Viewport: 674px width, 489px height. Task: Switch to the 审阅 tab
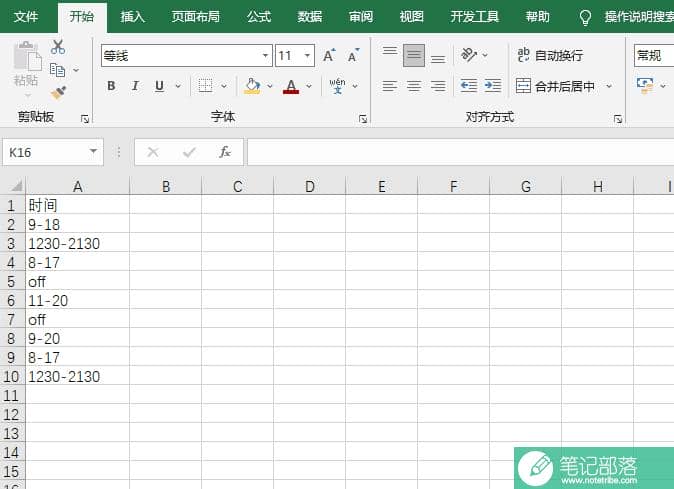point(361,17)
